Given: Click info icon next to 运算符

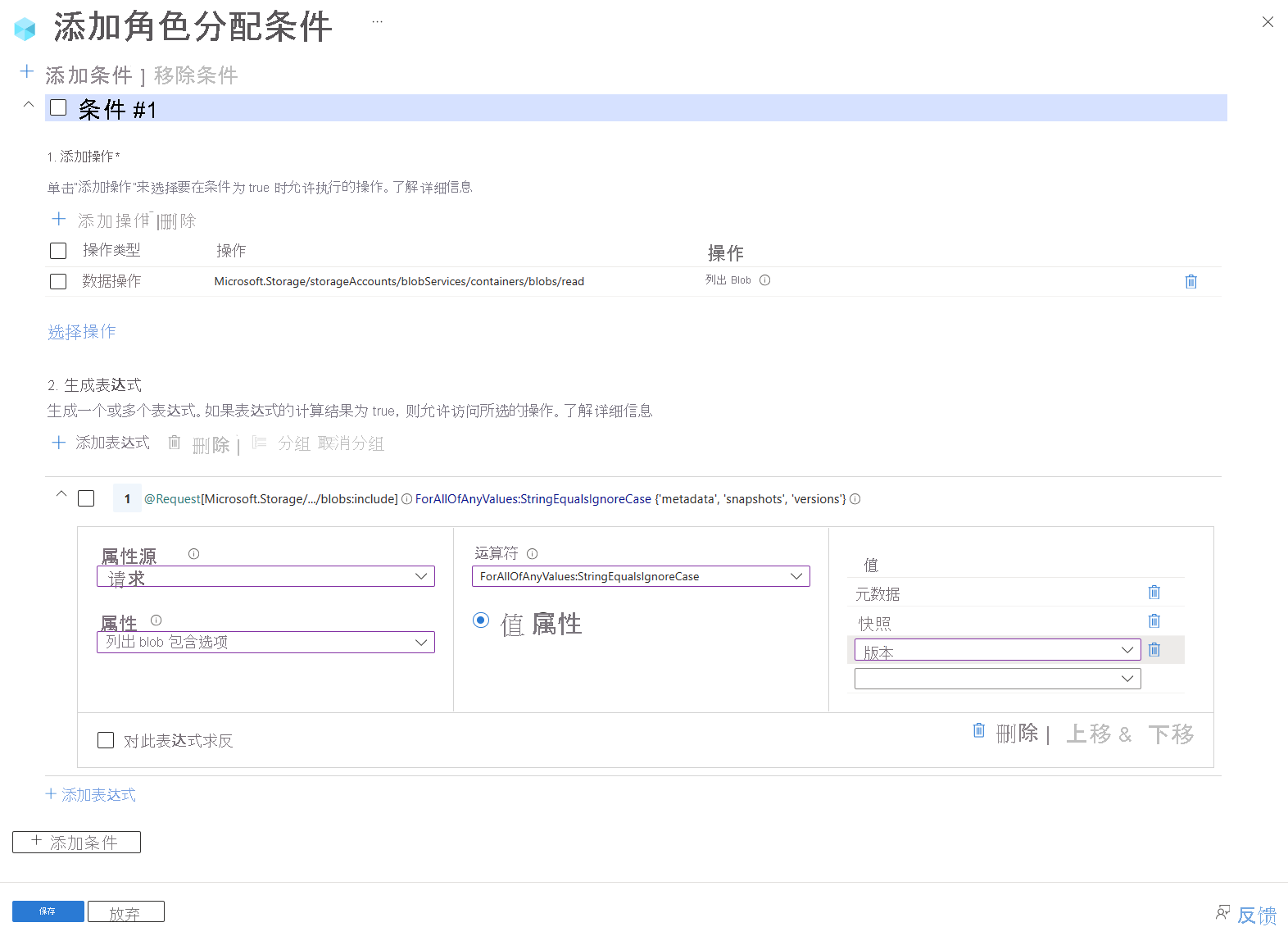Looking at the screenshot, I should pyautogui.click(x=533, y=553).
